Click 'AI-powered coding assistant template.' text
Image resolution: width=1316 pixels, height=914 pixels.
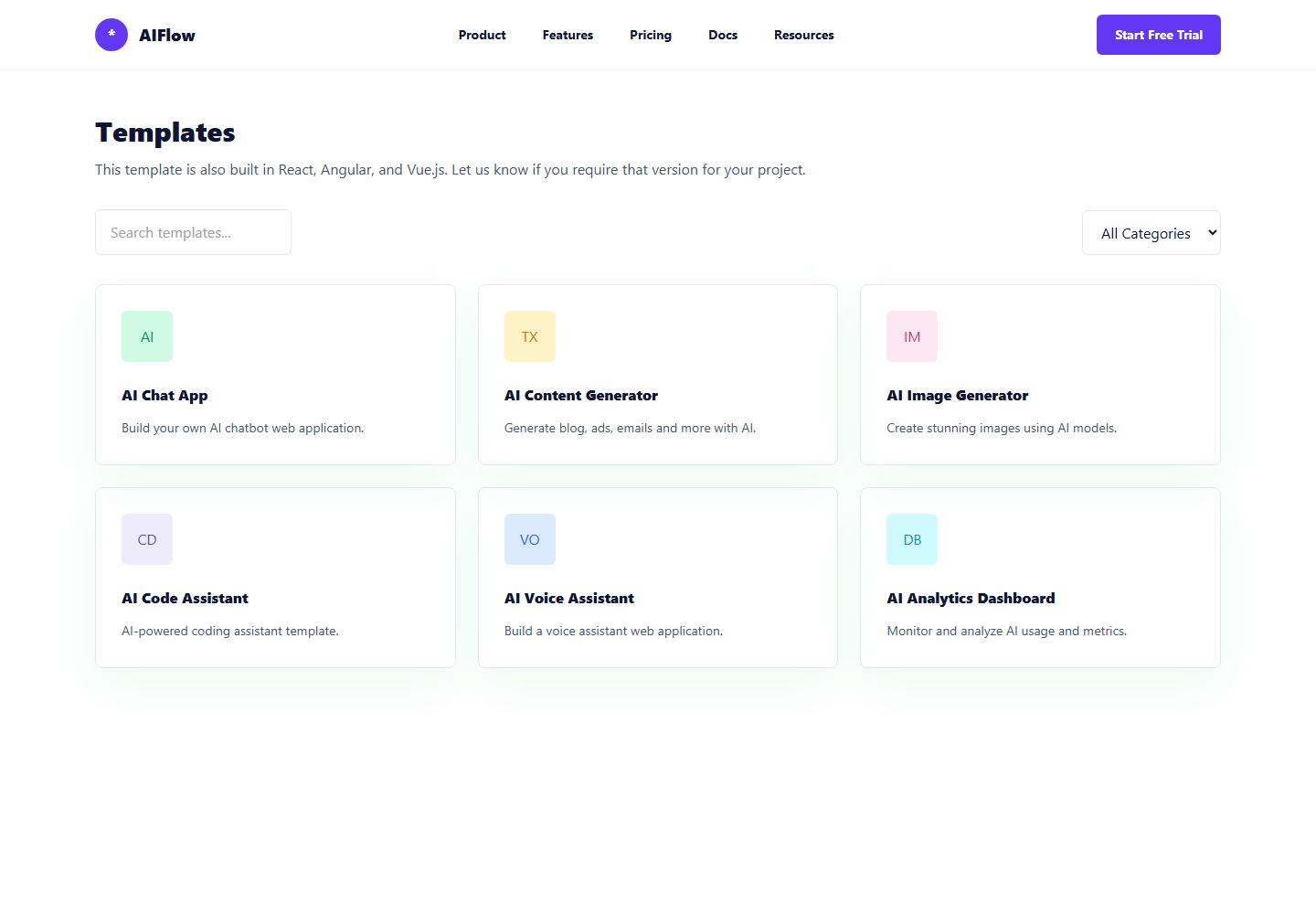point(230,631)
